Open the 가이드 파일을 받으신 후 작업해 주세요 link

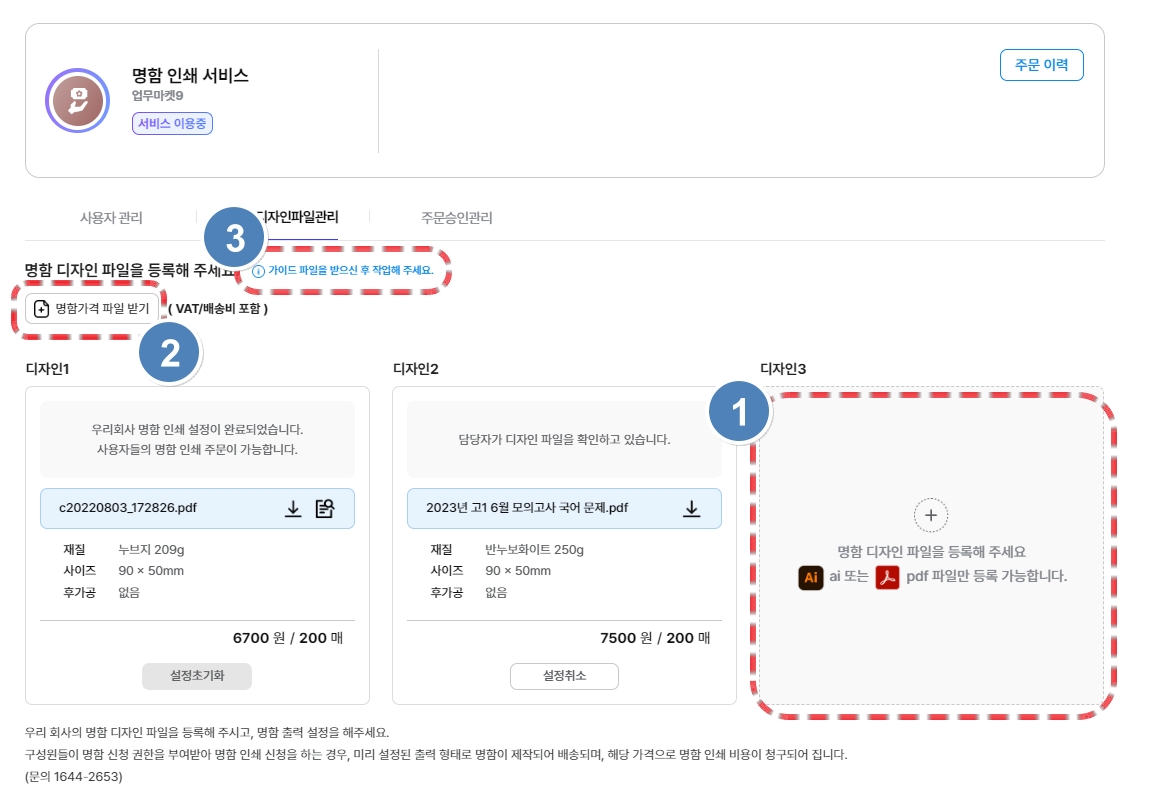point(350,271)
